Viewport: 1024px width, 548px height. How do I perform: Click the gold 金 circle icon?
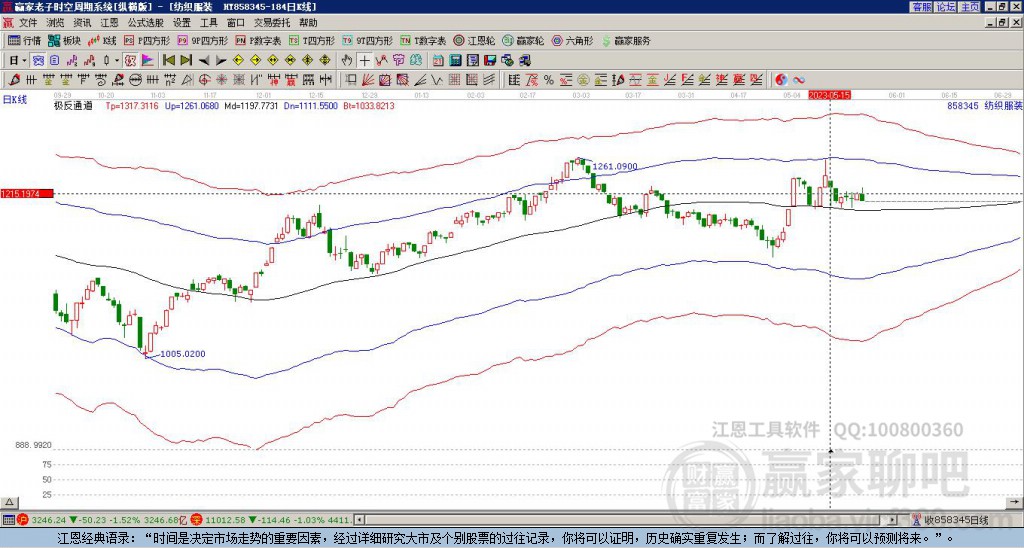[583, 80]
